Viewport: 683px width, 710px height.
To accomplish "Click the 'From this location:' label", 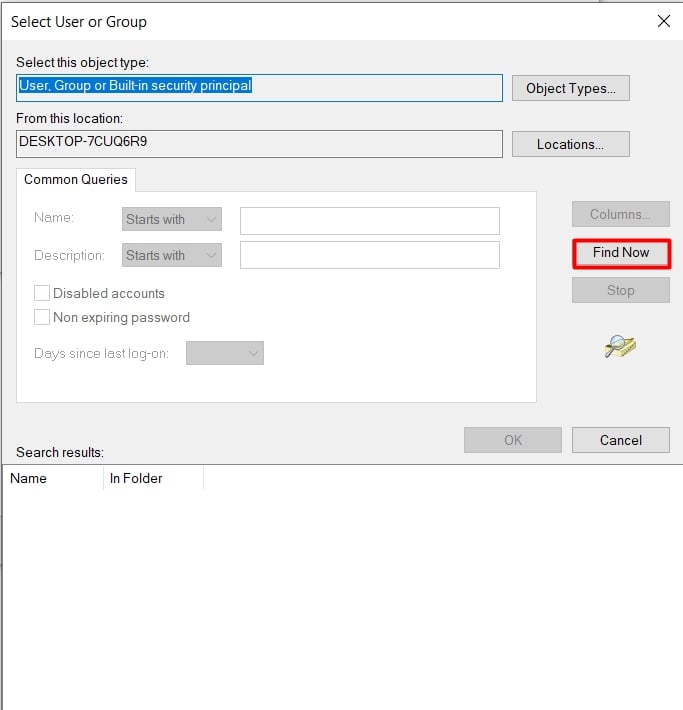I will point(69,119).
